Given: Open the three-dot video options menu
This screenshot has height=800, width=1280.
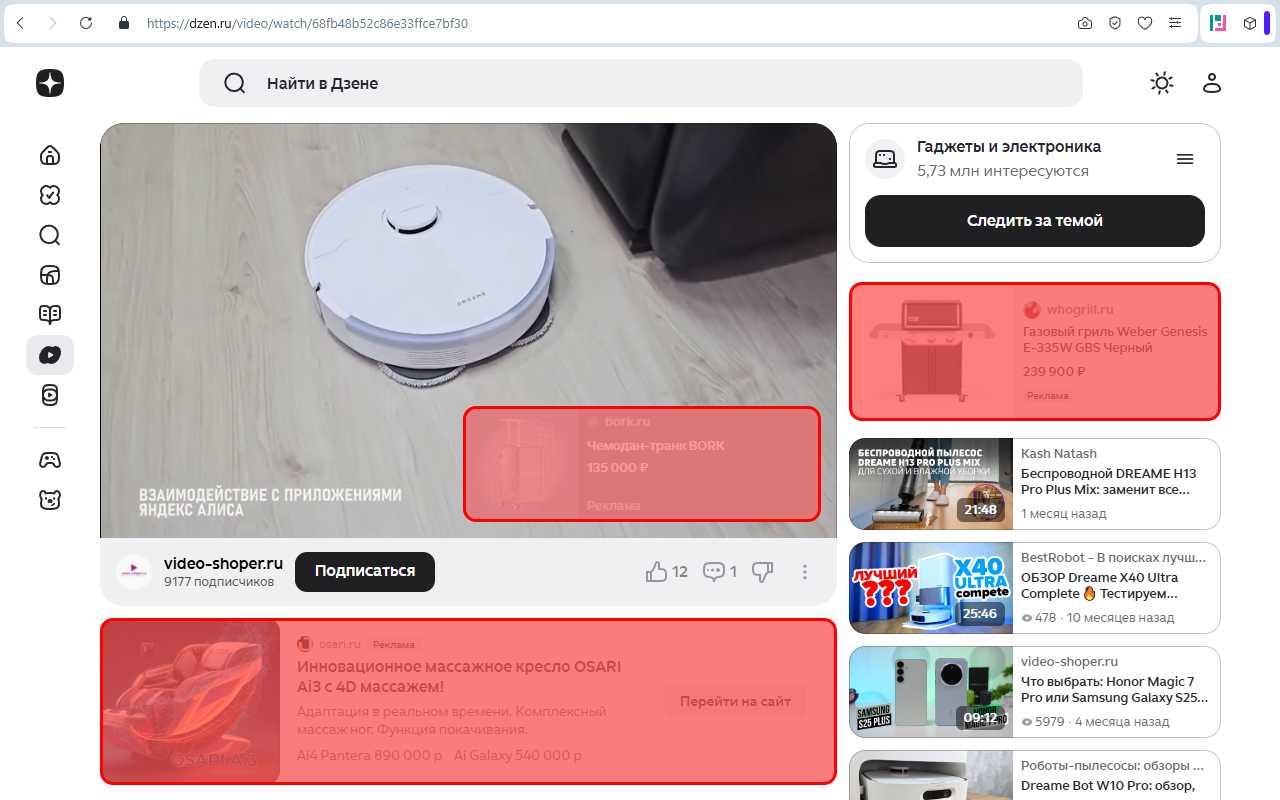Looking at the screenshot, I should coord(805,572).
